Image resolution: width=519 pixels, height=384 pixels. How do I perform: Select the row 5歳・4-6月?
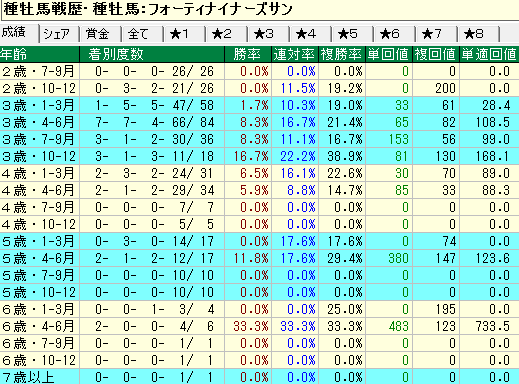coord(259,258)
